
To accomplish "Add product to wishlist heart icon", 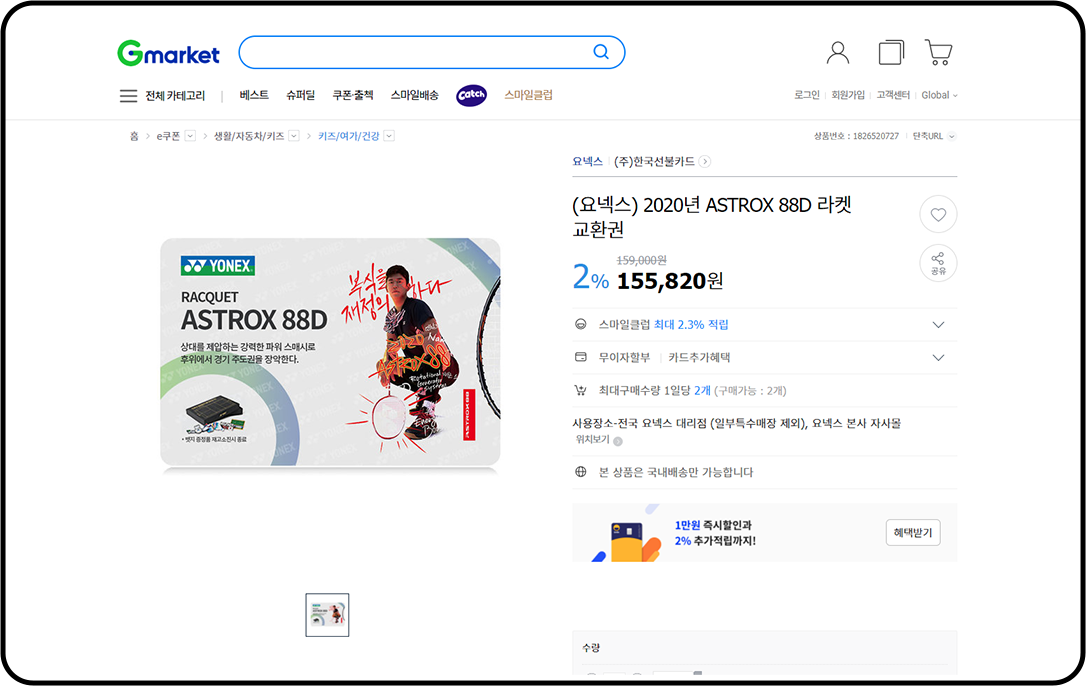I will click(x=938, y=215).
